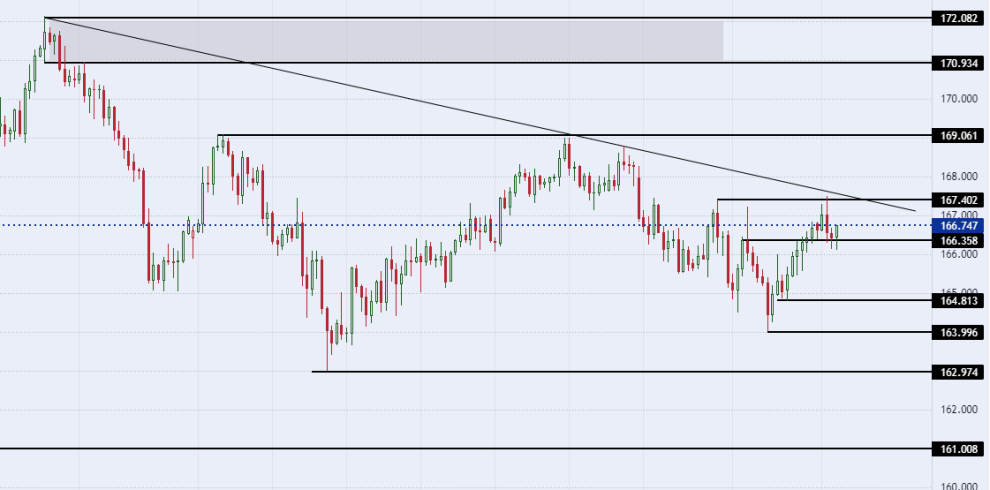
Task: Click the 162.000 price axis tick
Action: pyautogui.click(x=957, y=410)
